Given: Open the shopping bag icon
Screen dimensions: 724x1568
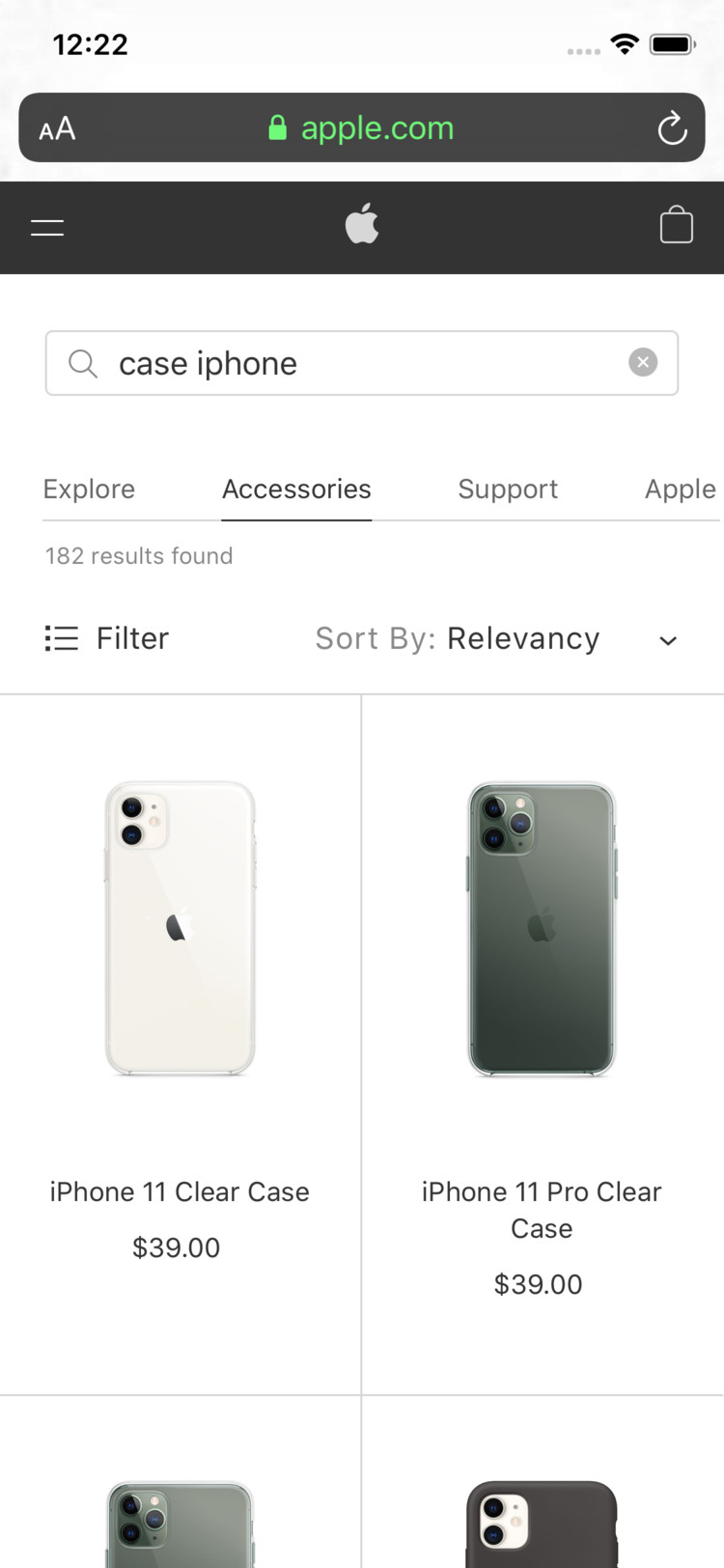Looking at the screenshot, I should coord(676,226).
